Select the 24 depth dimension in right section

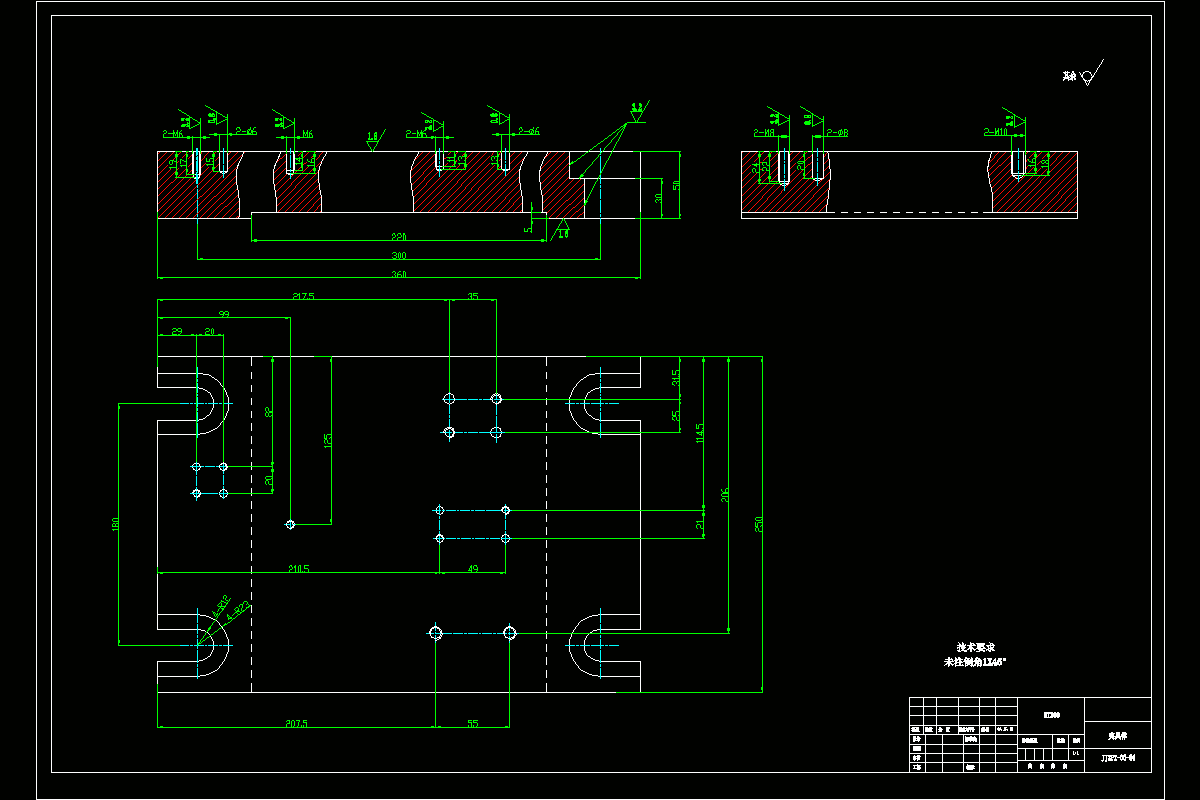point(755,168)
